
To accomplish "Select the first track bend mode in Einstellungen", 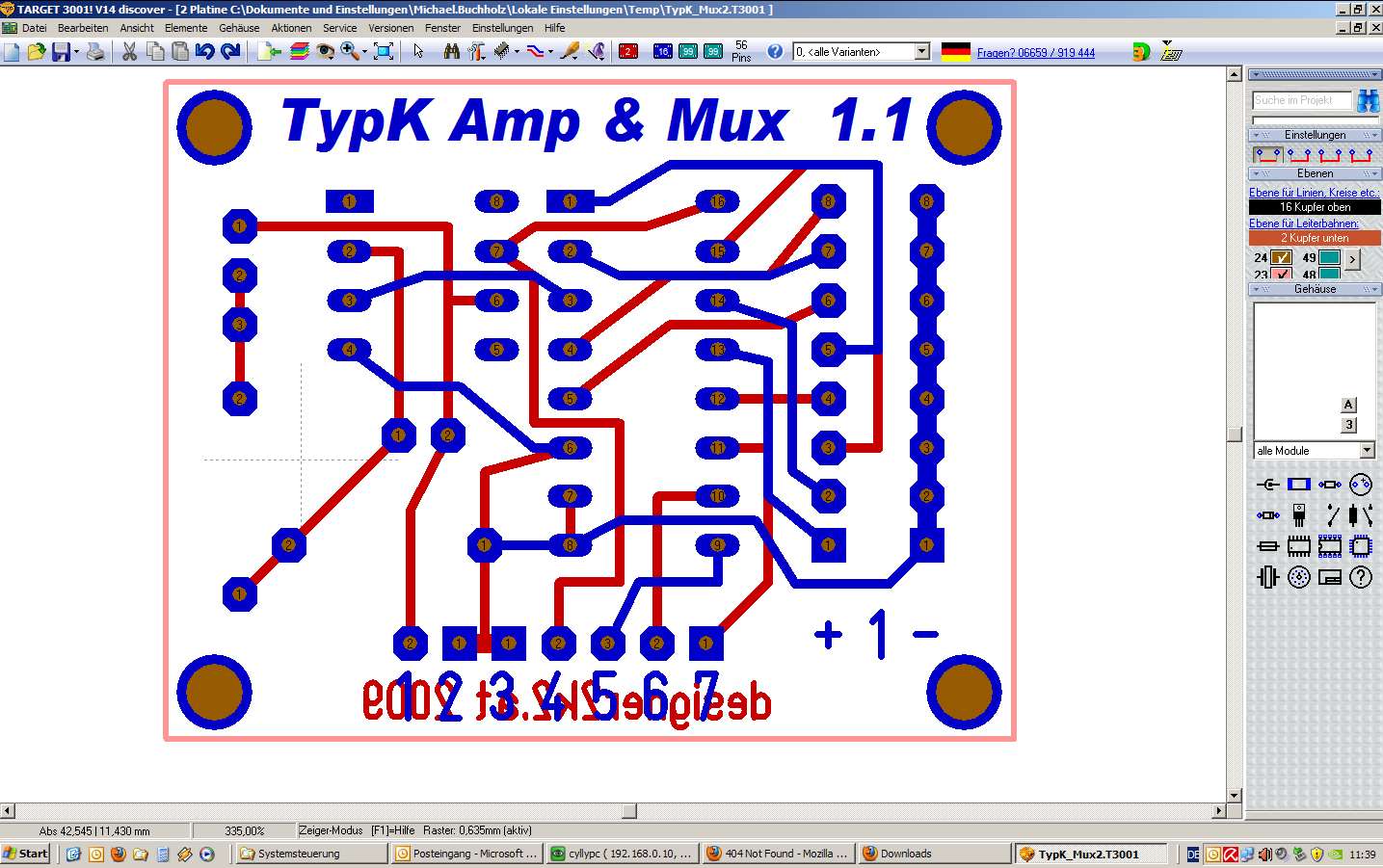I will [x=1267, y=154].
